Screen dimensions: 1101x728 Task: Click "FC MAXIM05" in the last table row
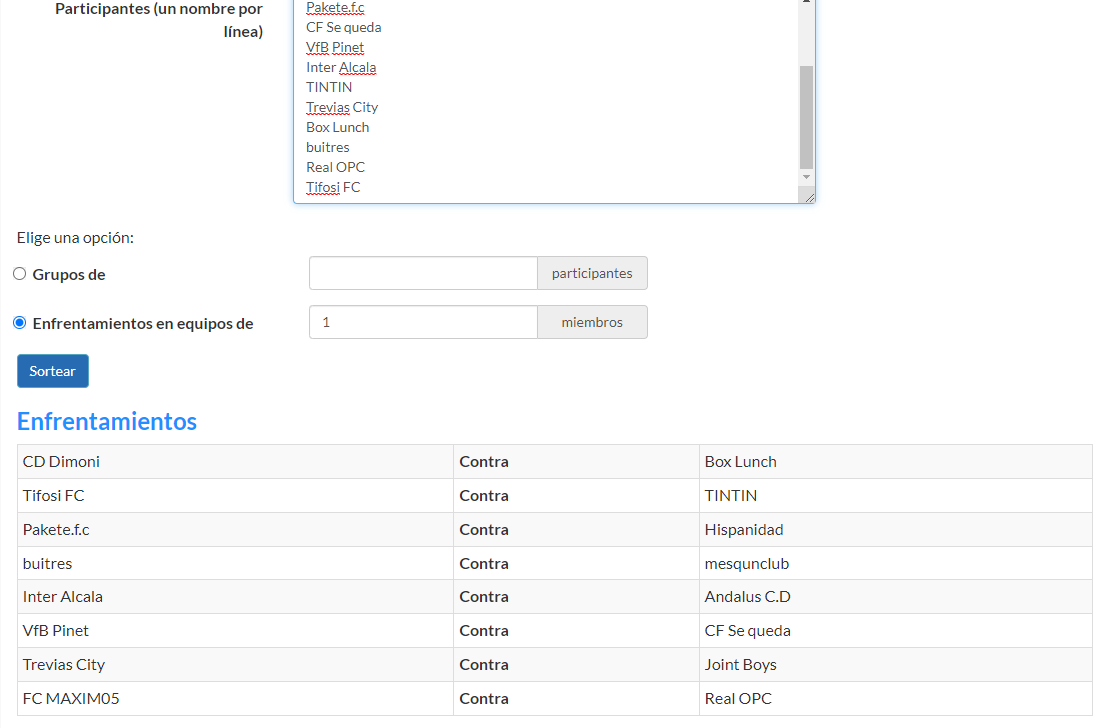[x=71, y=698]
